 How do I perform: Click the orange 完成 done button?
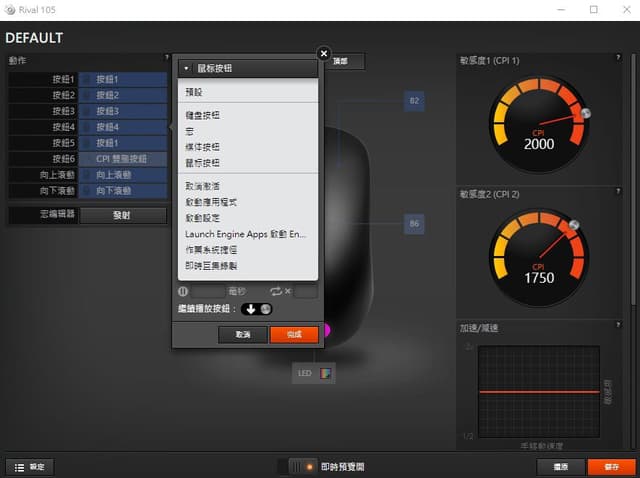pos(294,335)
